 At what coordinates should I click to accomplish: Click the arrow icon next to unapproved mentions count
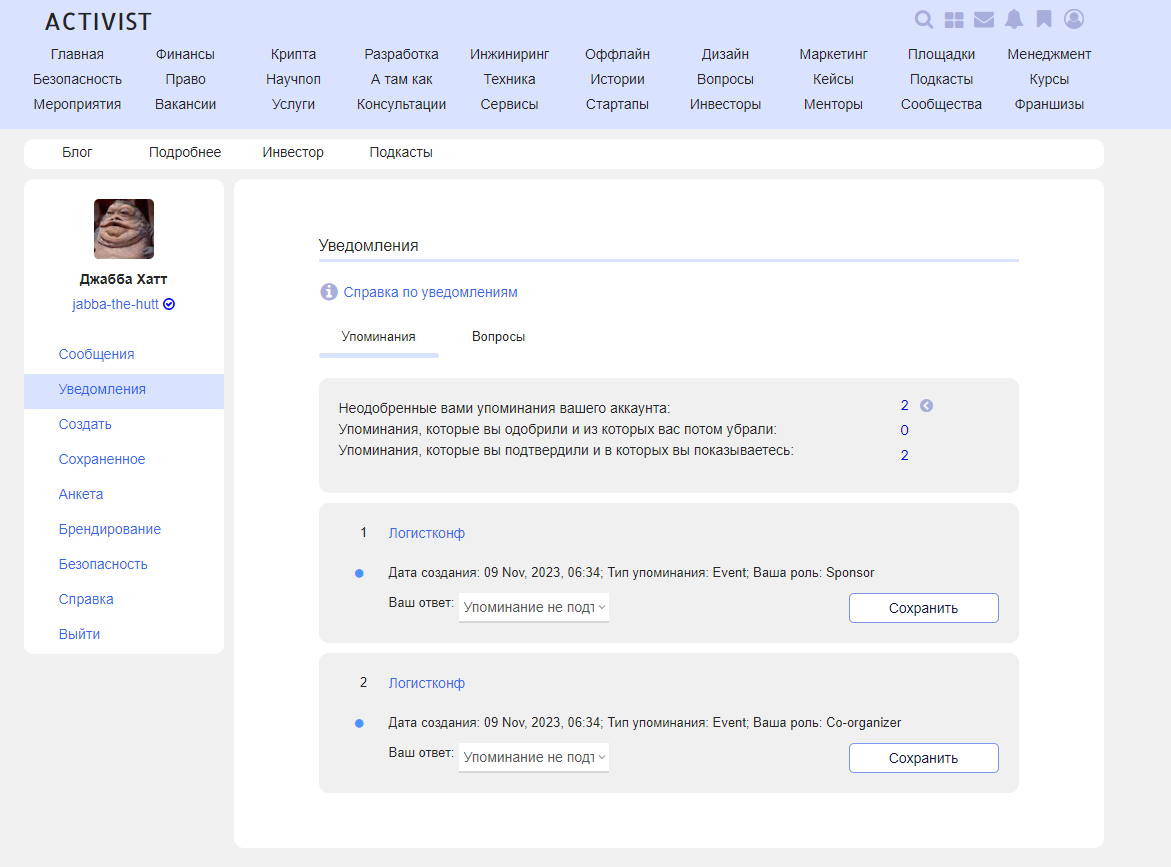click(x=926, y=406)
